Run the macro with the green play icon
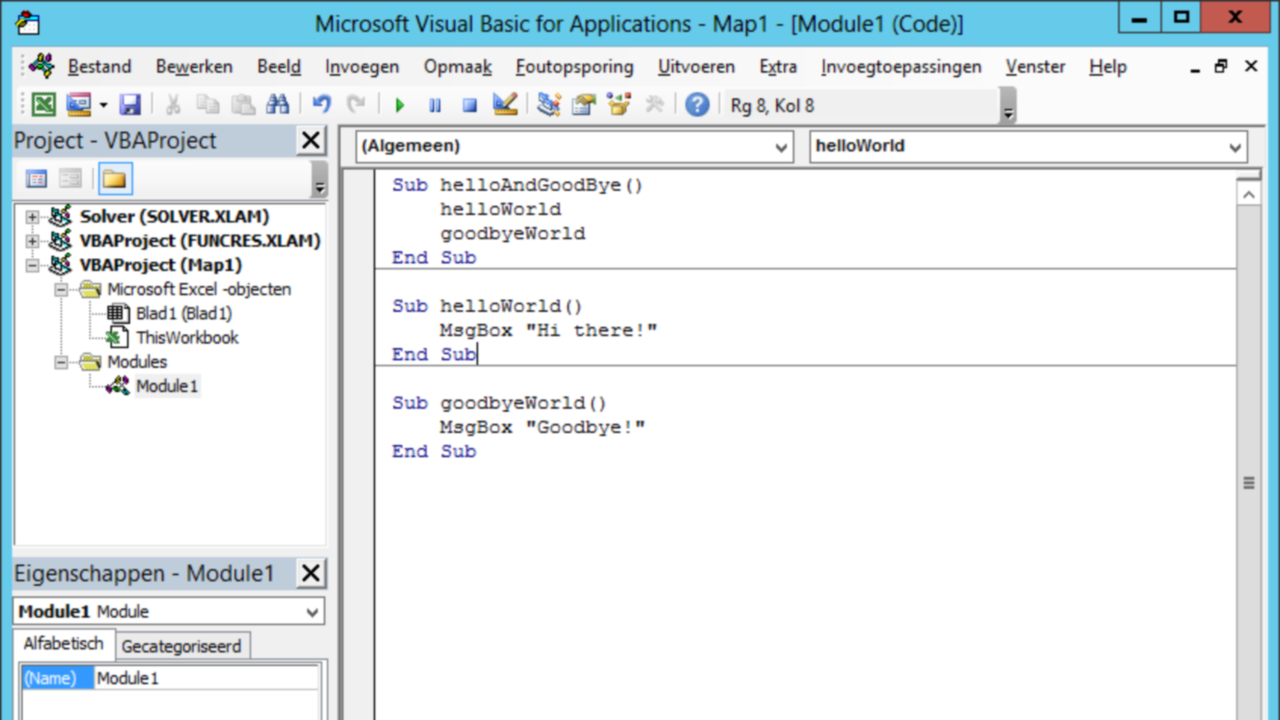 coord(400,105)
